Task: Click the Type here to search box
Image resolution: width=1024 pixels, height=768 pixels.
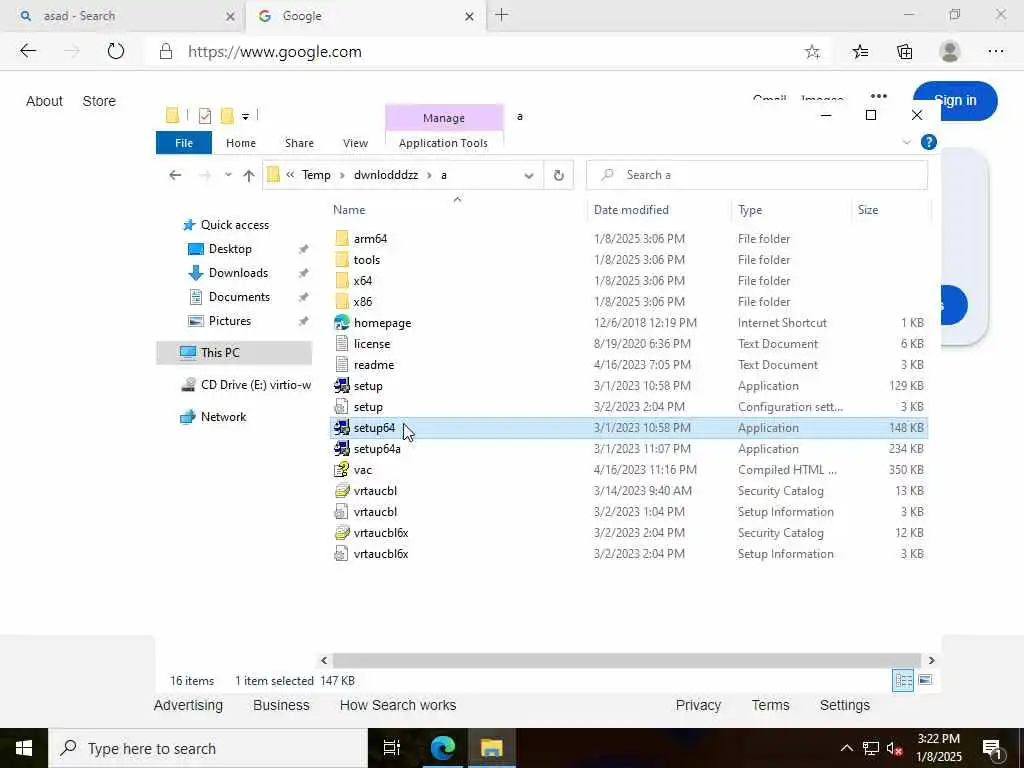Action: pos(208,748)
